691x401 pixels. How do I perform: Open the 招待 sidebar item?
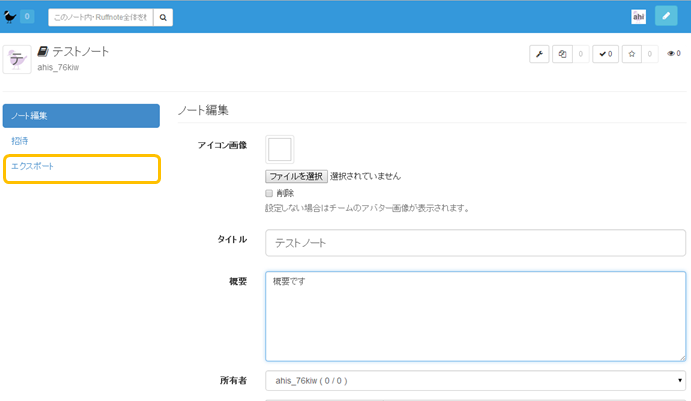[19, 141]
